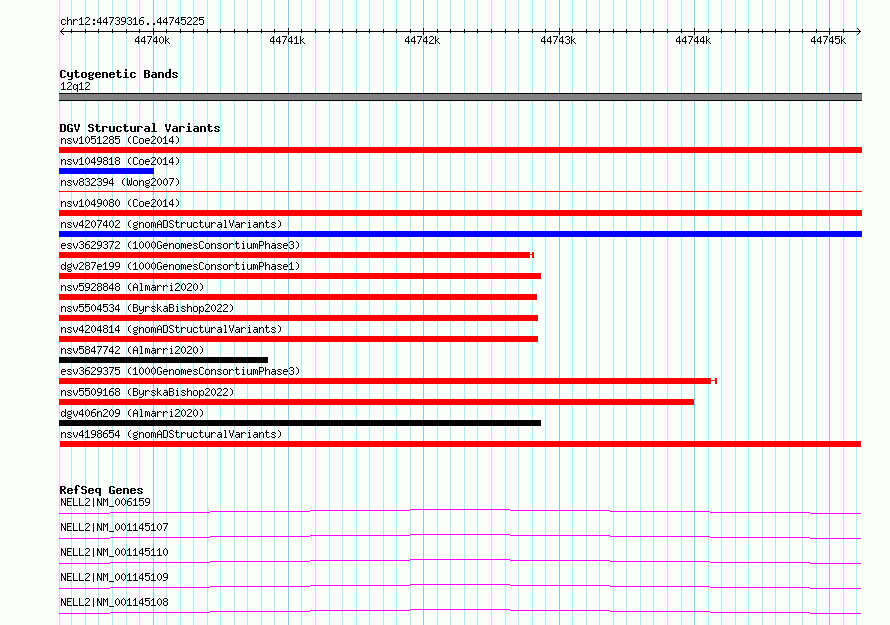The width and height of the screenshot is (890, 625).
Task: Open nsv5509168 (ByrskaBishop2022) label
Action: click(147, 392)
